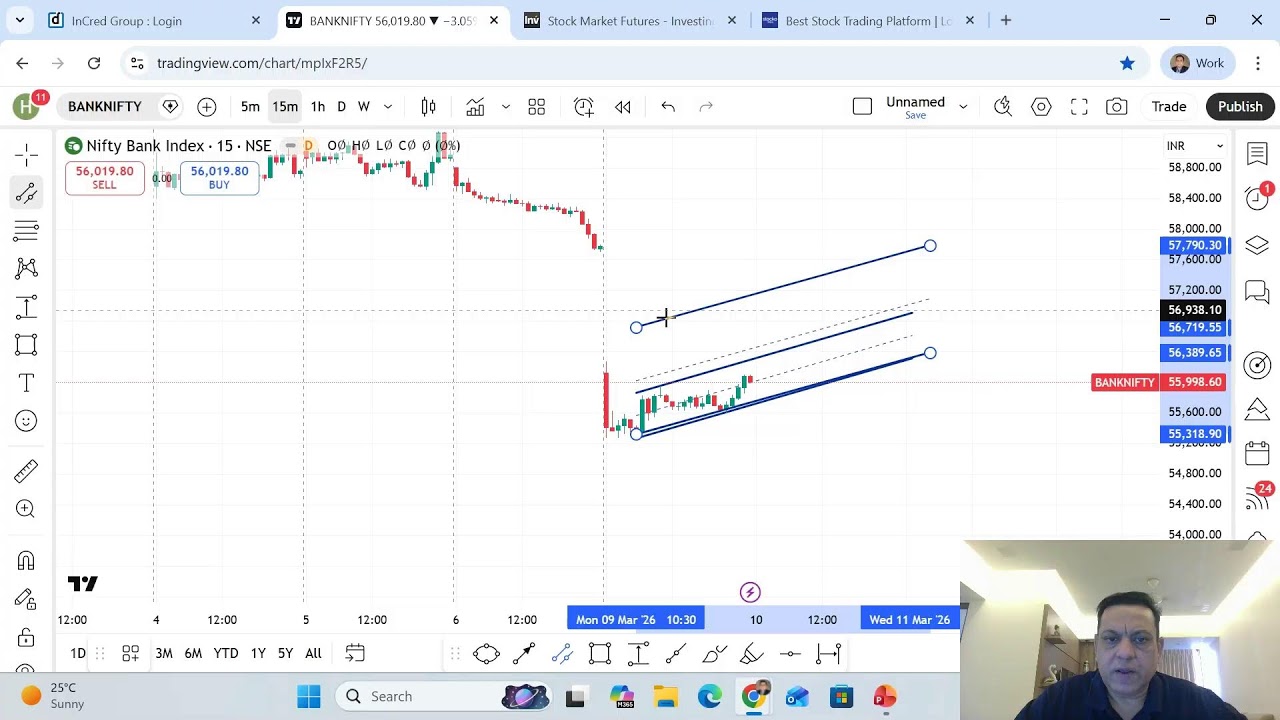Open the candlestick chart style selector
1280x720 pixels.
coord(428,107)
